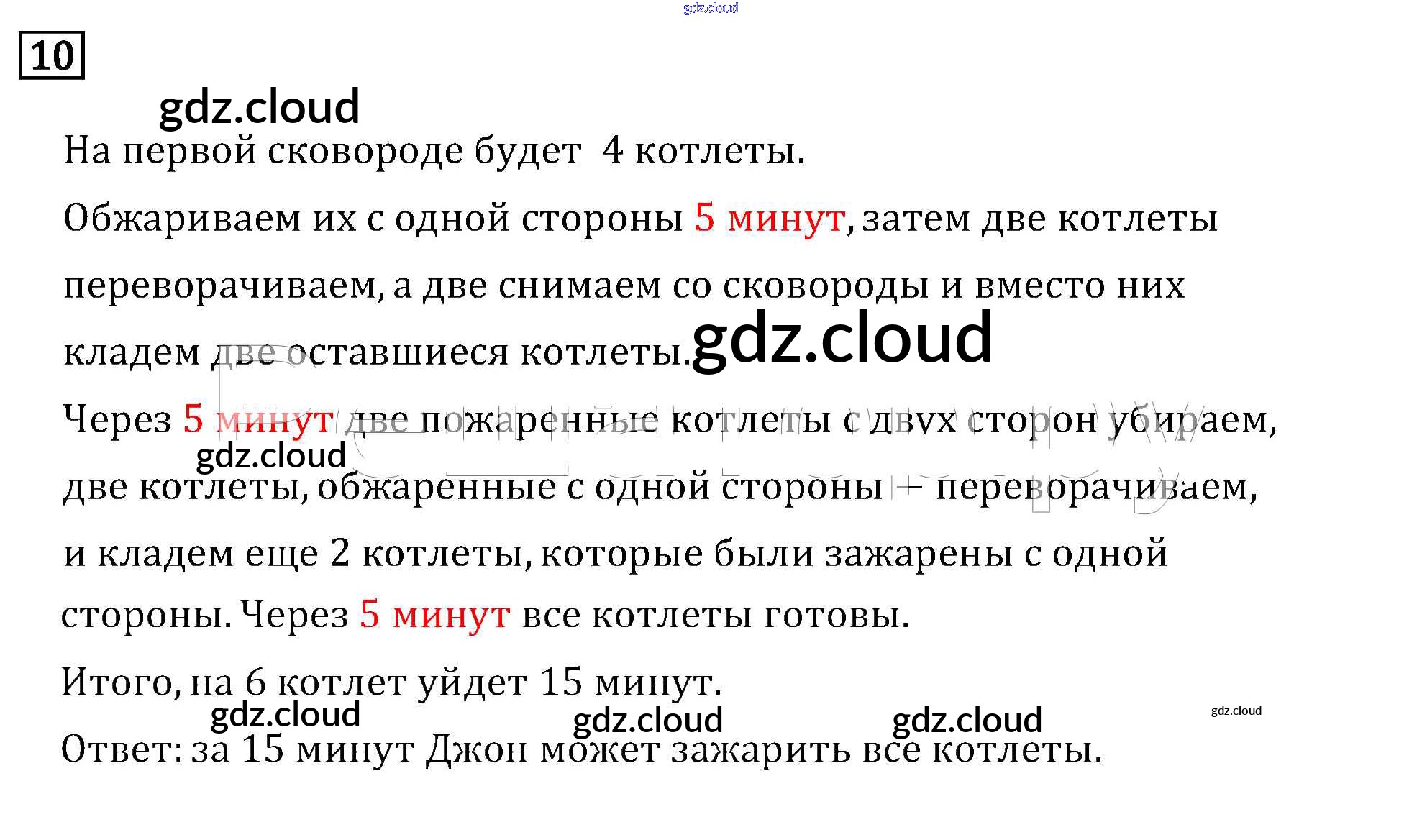1422x840 pixels.
Task: Click the word 'Ответ:' in the final line
Action: point(122,749)
